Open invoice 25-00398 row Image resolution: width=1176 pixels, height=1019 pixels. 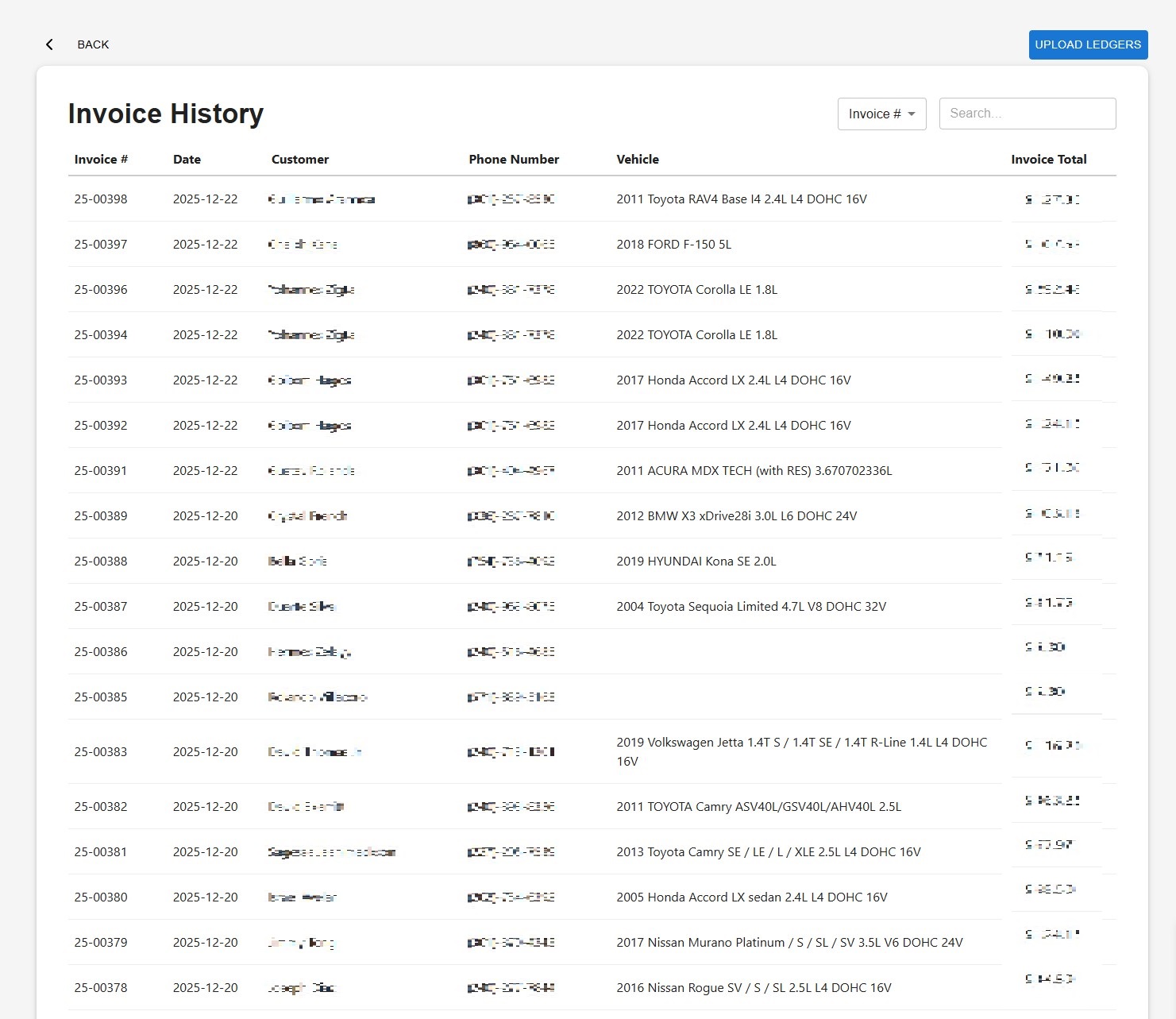tap(101, 199)
